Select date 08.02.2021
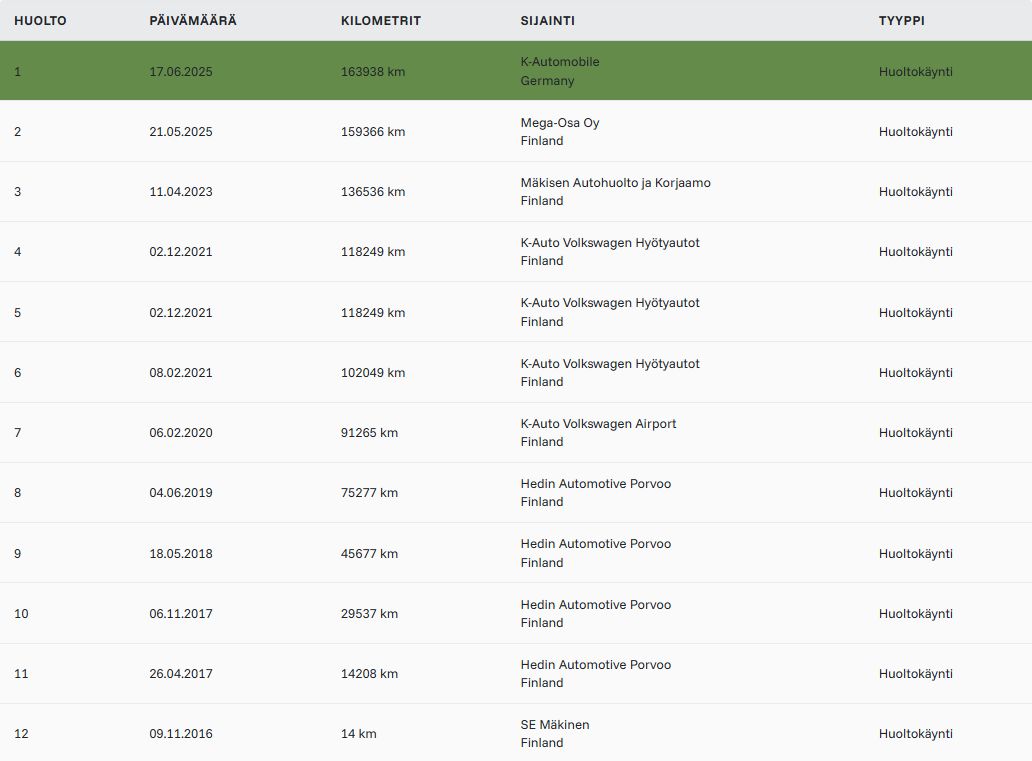The image size is (1032, 761). click(181, 373)
